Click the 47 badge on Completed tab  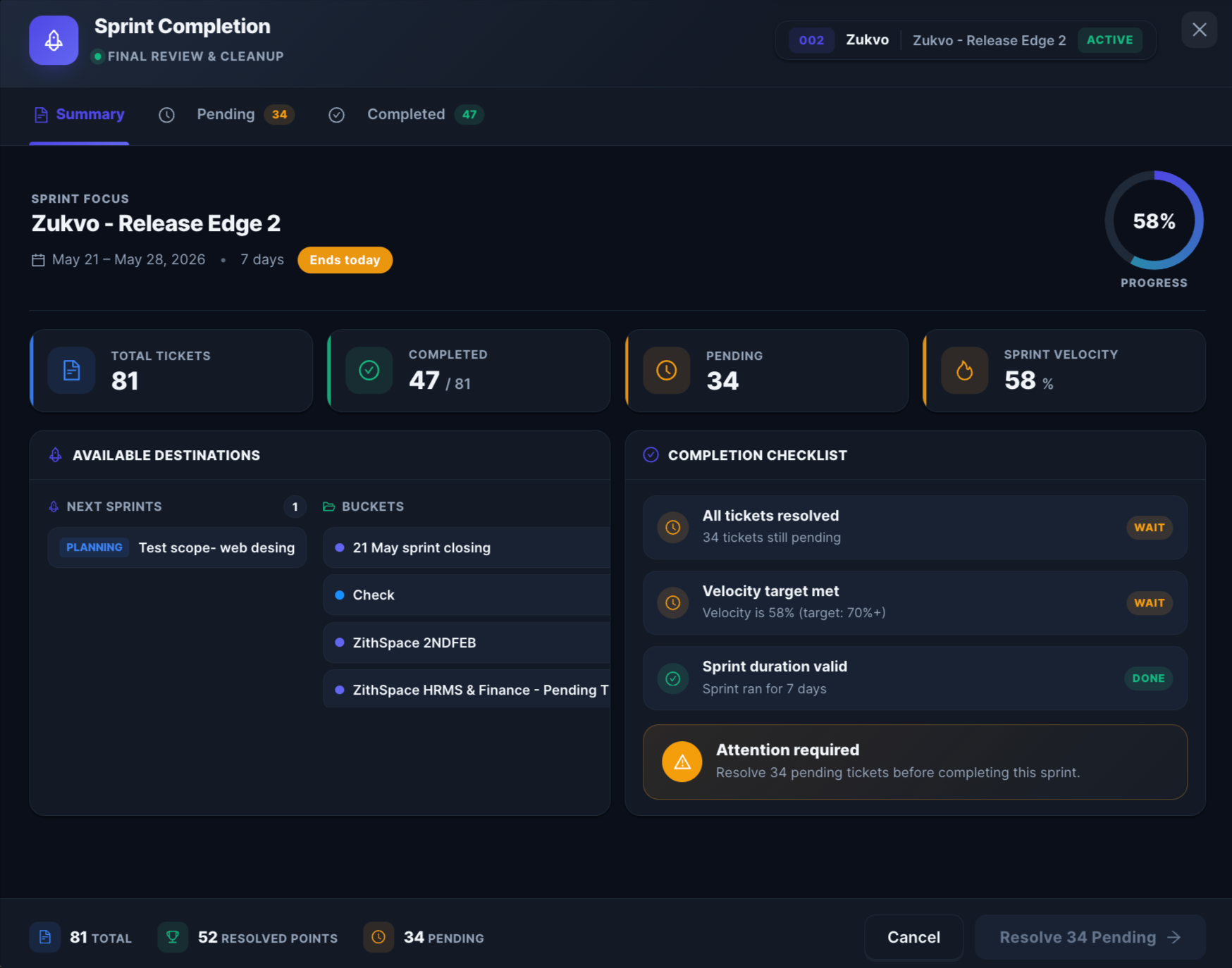tap(469, 115)
